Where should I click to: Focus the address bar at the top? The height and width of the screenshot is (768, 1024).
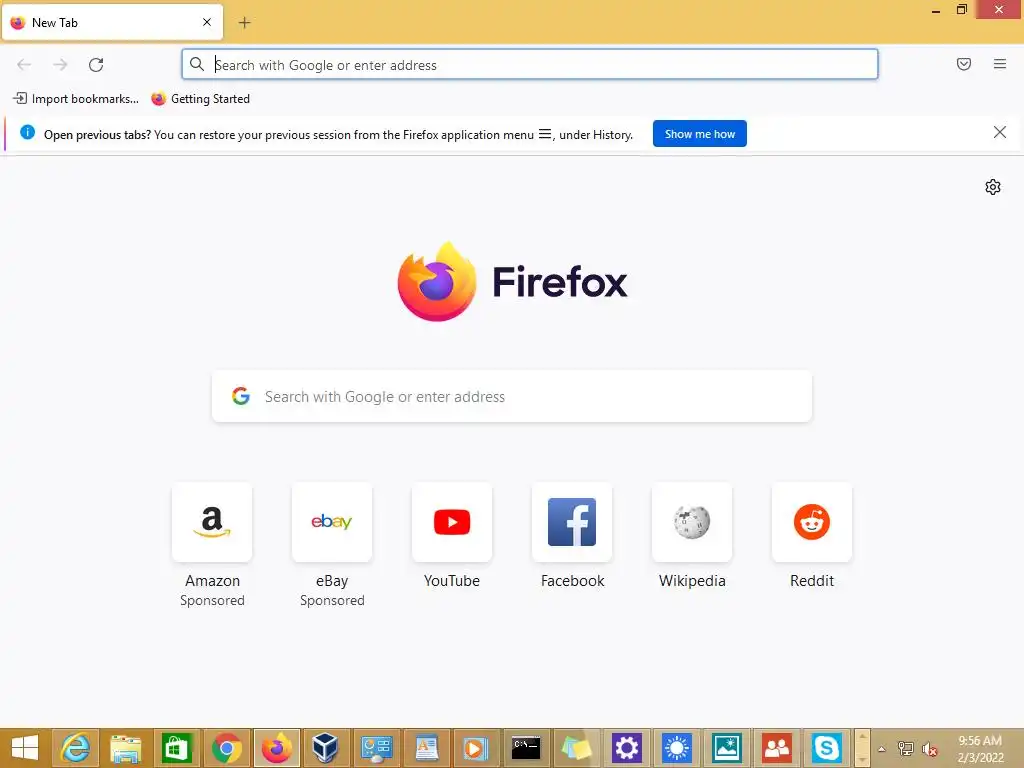[x=530, y=65]
